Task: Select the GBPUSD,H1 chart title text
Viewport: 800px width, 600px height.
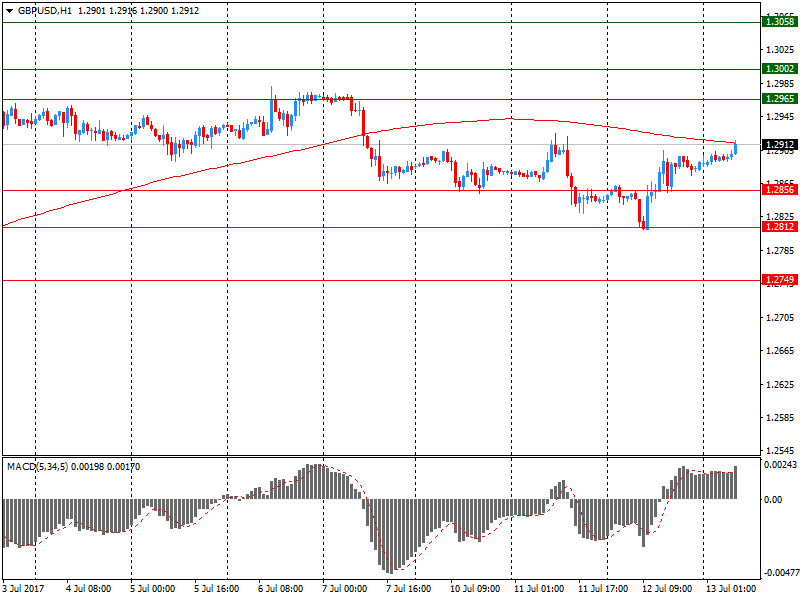Action: 45,11
